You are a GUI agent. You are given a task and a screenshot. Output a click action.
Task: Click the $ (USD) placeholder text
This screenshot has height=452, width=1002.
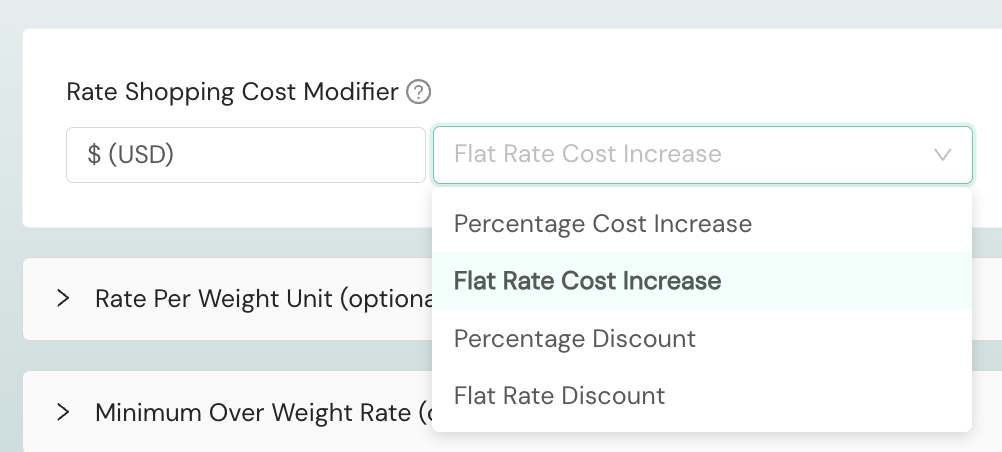130,155
